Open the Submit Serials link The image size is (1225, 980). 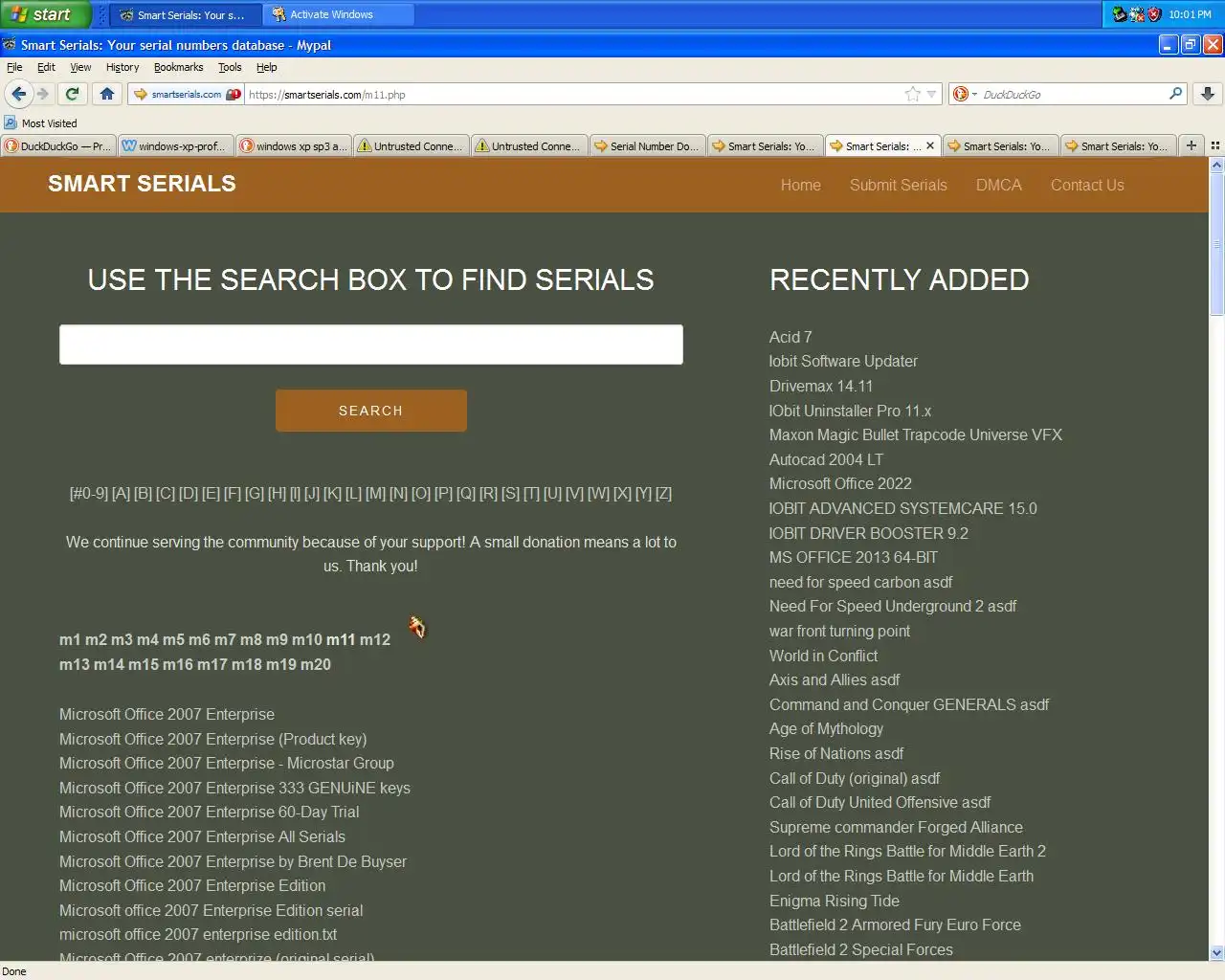pos(899,185)
